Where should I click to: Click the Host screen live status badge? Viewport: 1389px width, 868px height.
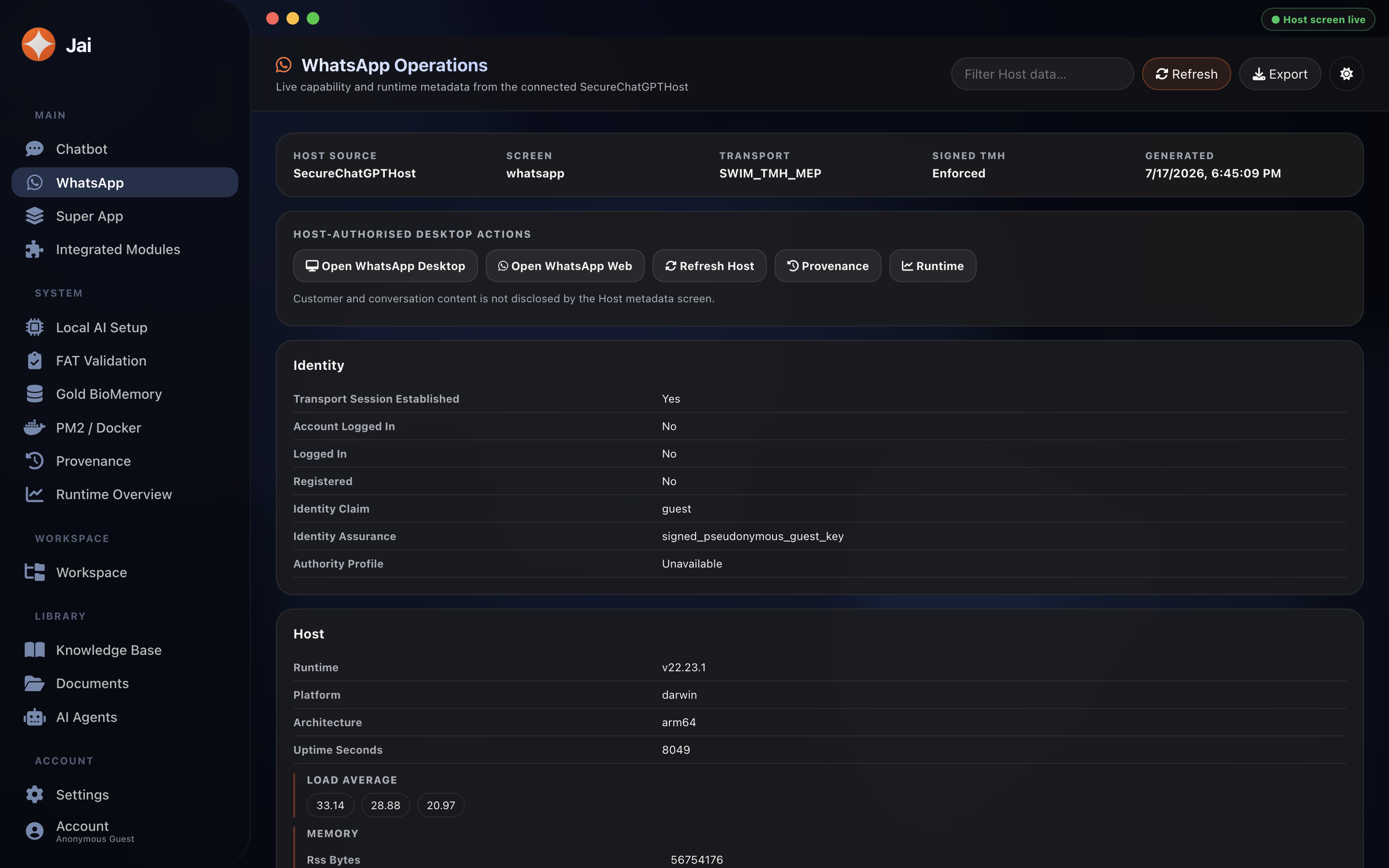[1318, 19]
